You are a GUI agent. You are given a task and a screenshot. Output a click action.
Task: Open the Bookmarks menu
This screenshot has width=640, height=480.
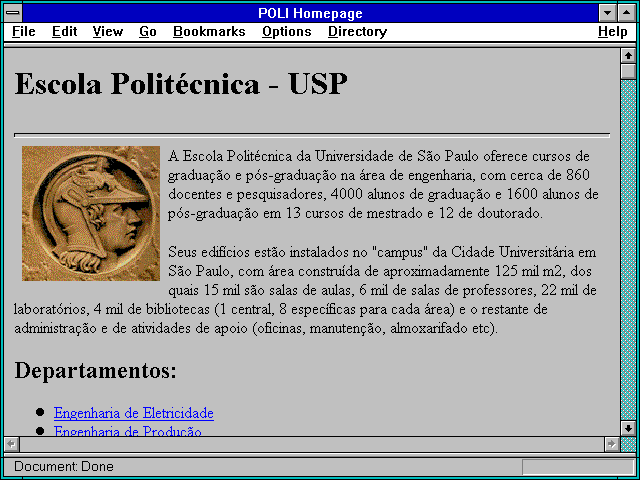pyautogui.click(x=209, y=32)
